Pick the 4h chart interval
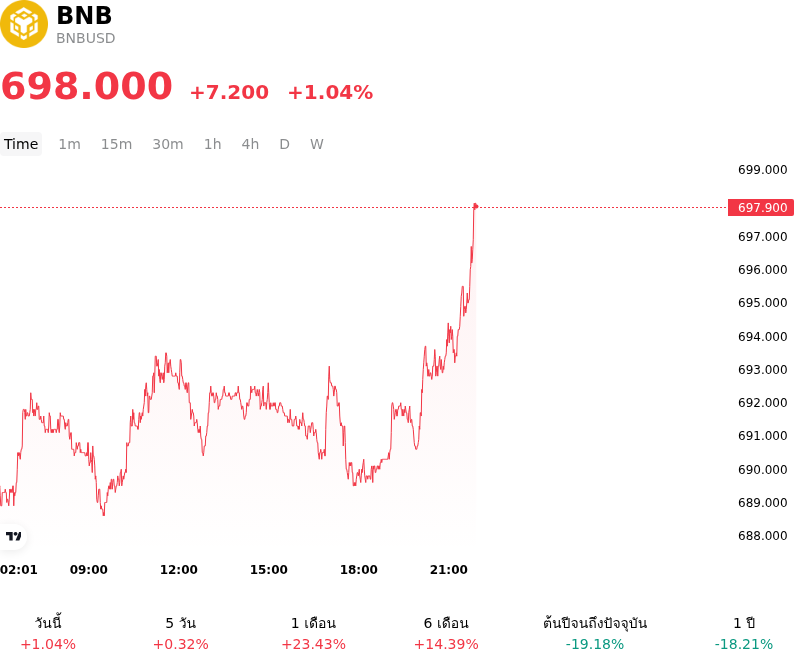The width and height of the screenshot is (800, 664). [x=250, y=144]
